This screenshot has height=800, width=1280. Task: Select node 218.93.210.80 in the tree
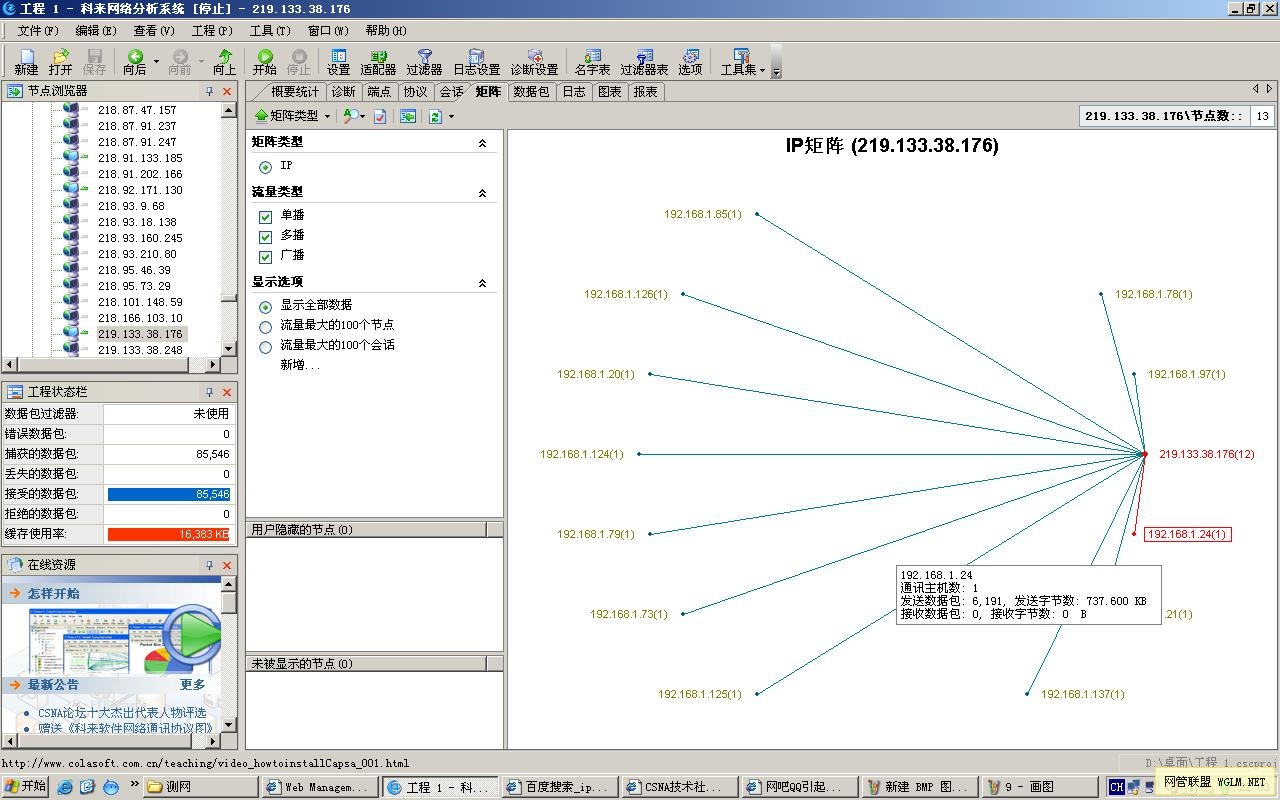point(137,254)
